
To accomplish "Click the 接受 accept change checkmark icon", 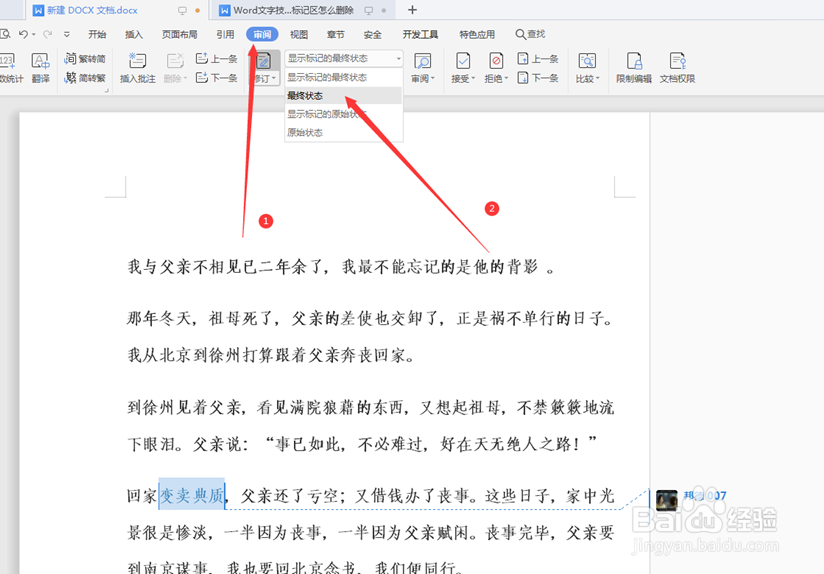I will (463, 61).
